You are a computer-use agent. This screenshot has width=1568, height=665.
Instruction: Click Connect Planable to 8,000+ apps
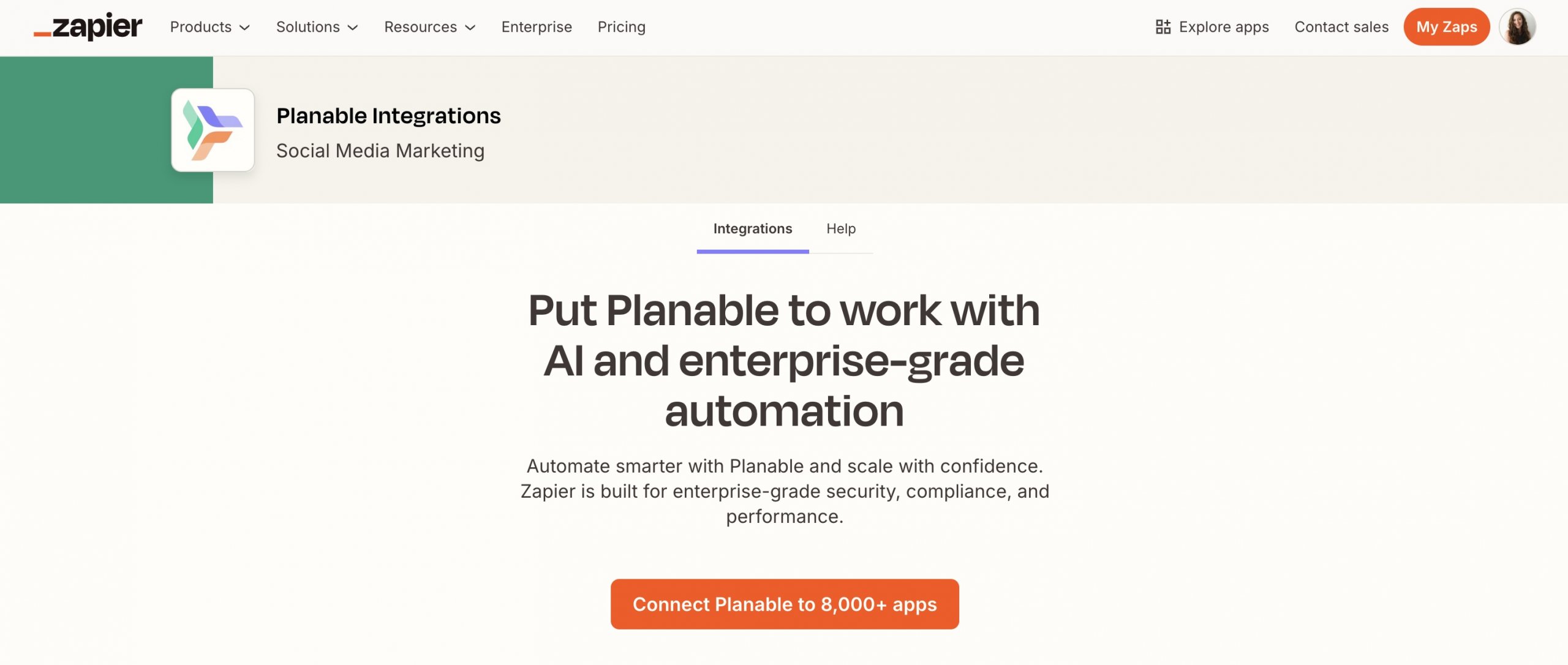[x=784, y=604]
